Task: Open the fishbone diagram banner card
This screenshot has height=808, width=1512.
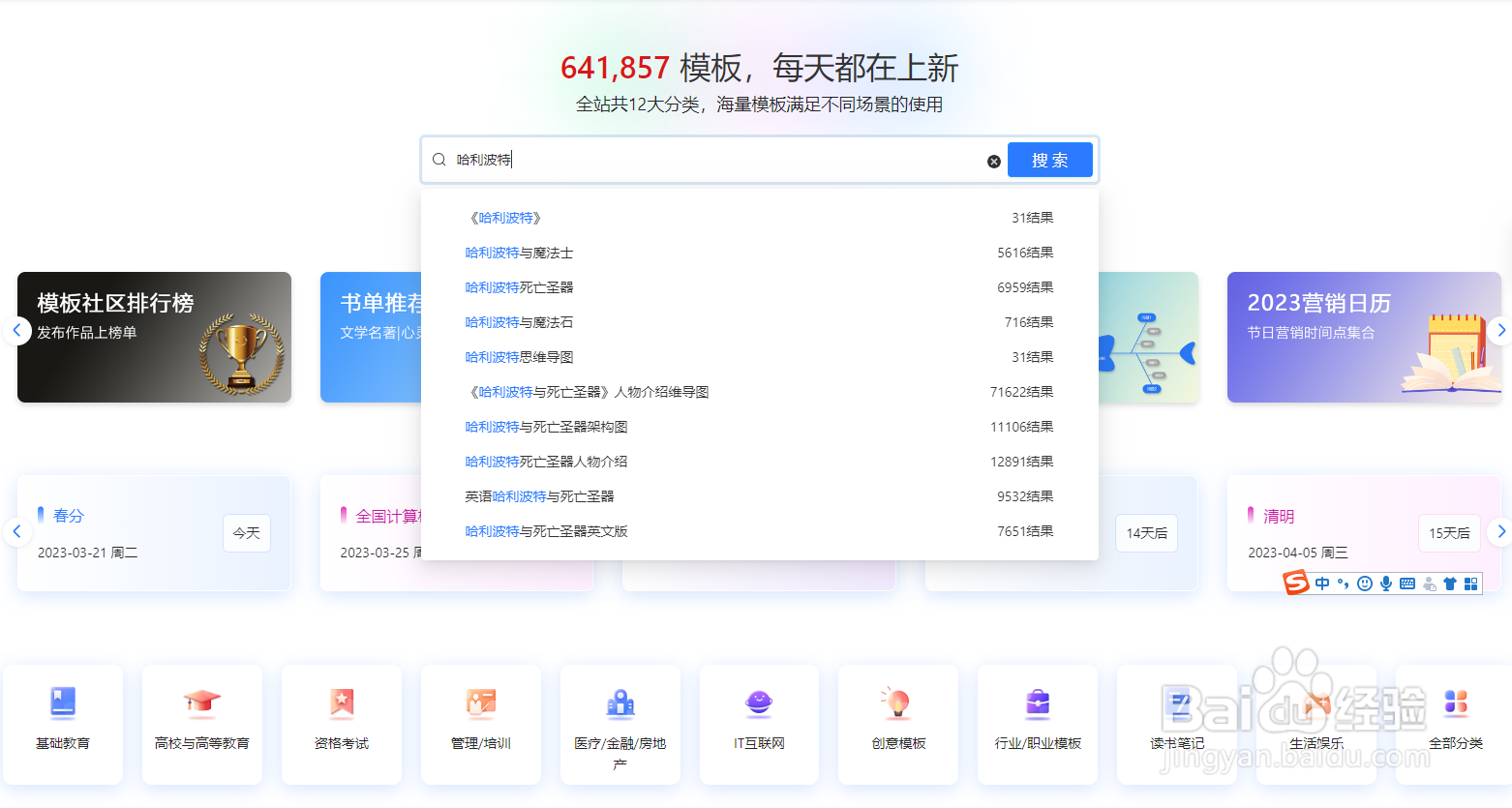Action: [x=1148, y=337]
